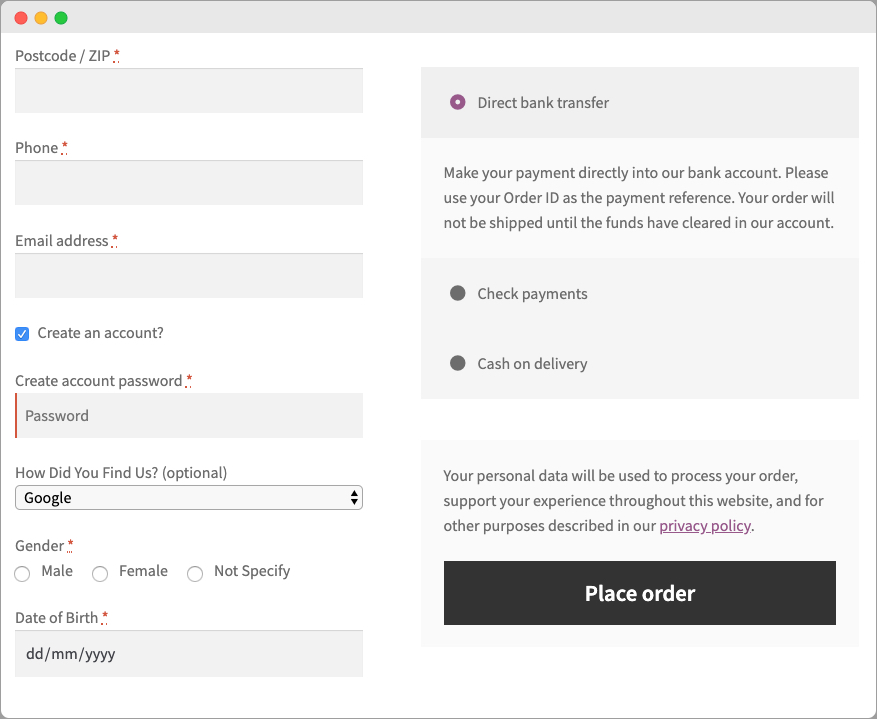Screen dimensions: 877x719
Task: Select the Female gender radio button
Action: pos(100,573)
